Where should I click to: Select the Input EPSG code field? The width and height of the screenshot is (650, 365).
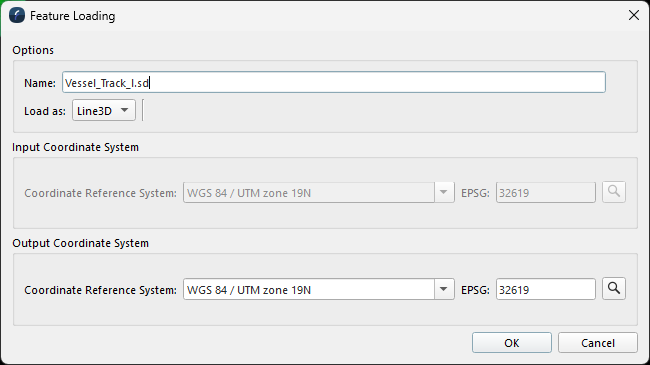[546, 192]
